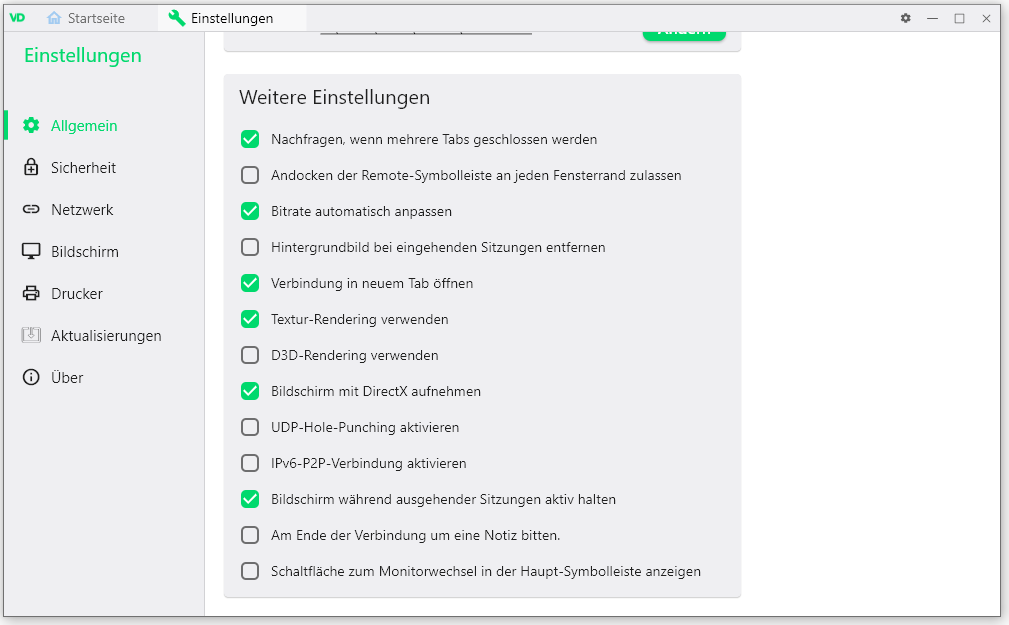Uncheck Bildschirm mit DirectX aufnehmen
Image resolution: width=1009 pixels, height=625 pixels.
point(250,391)
